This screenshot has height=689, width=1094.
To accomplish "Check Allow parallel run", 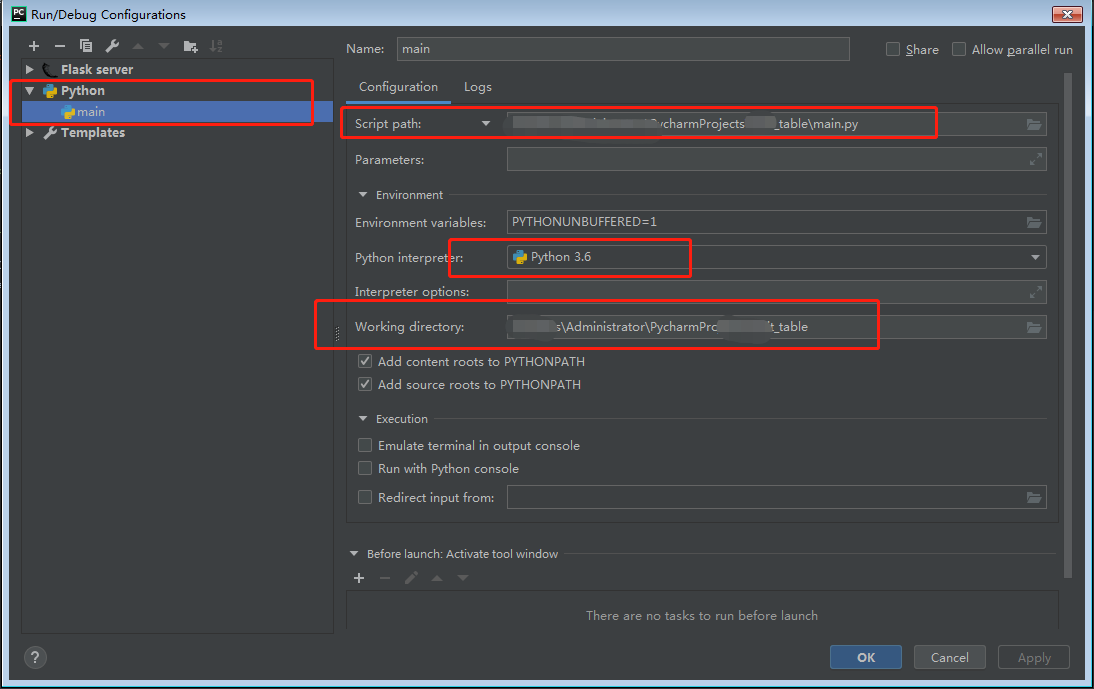I will point(958,48).
